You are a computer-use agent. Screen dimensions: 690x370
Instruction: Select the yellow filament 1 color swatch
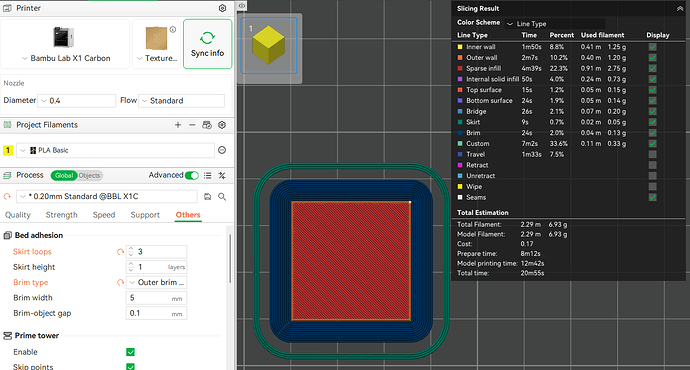(x=8, y=150)
